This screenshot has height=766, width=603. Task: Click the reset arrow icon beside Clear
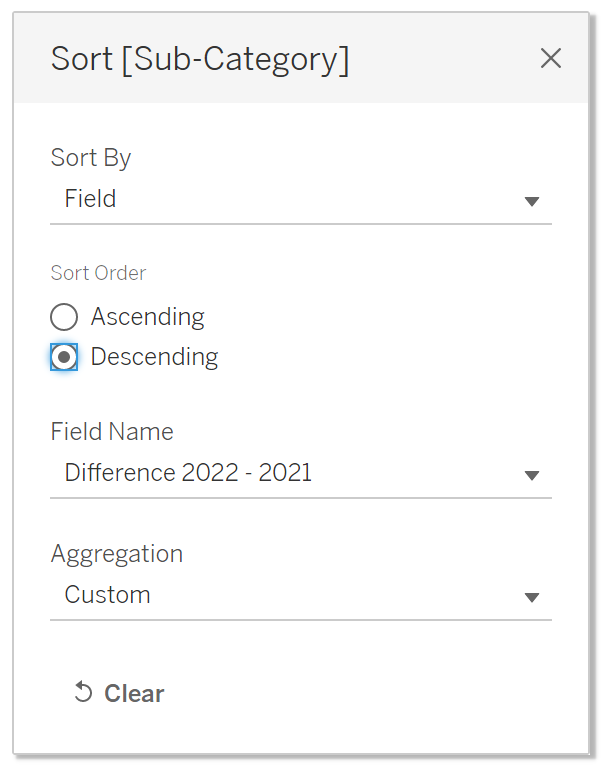[x=84, y=693]
